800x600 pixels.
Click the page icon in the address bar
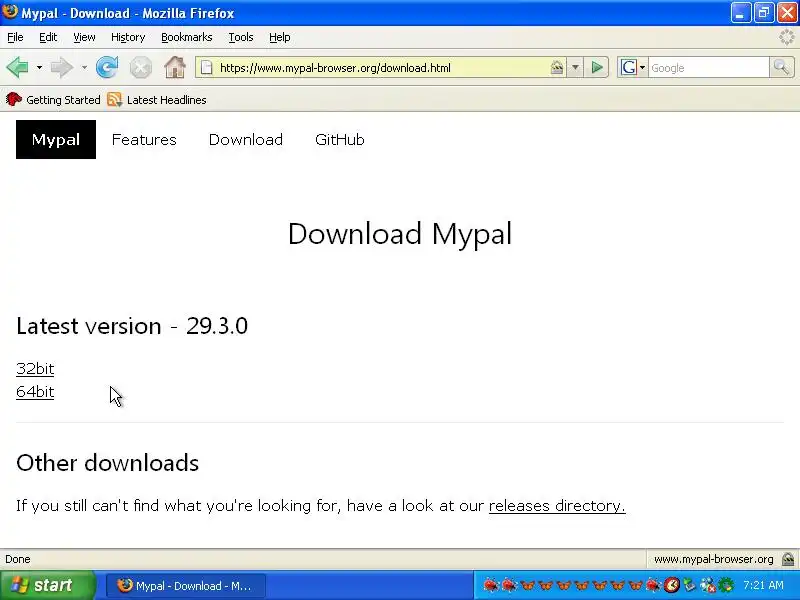coord(207,67)
